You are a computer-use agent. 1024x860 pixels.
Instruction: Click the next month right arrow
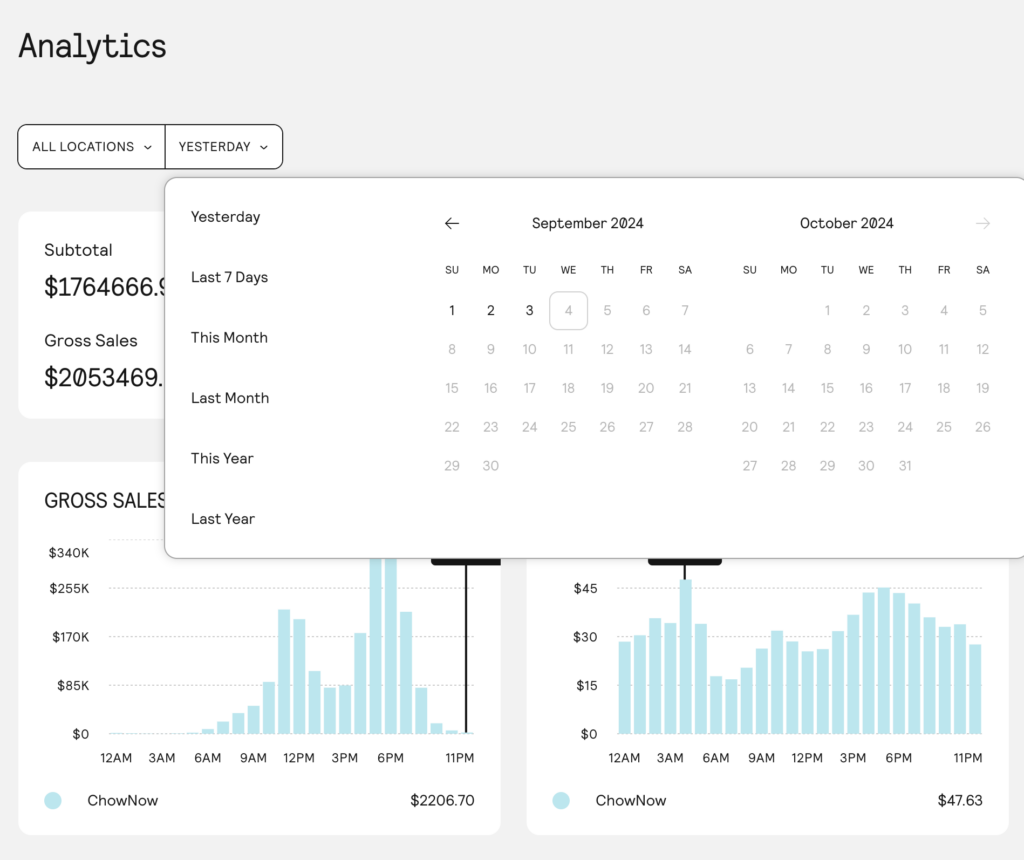[x=983, y=224]
